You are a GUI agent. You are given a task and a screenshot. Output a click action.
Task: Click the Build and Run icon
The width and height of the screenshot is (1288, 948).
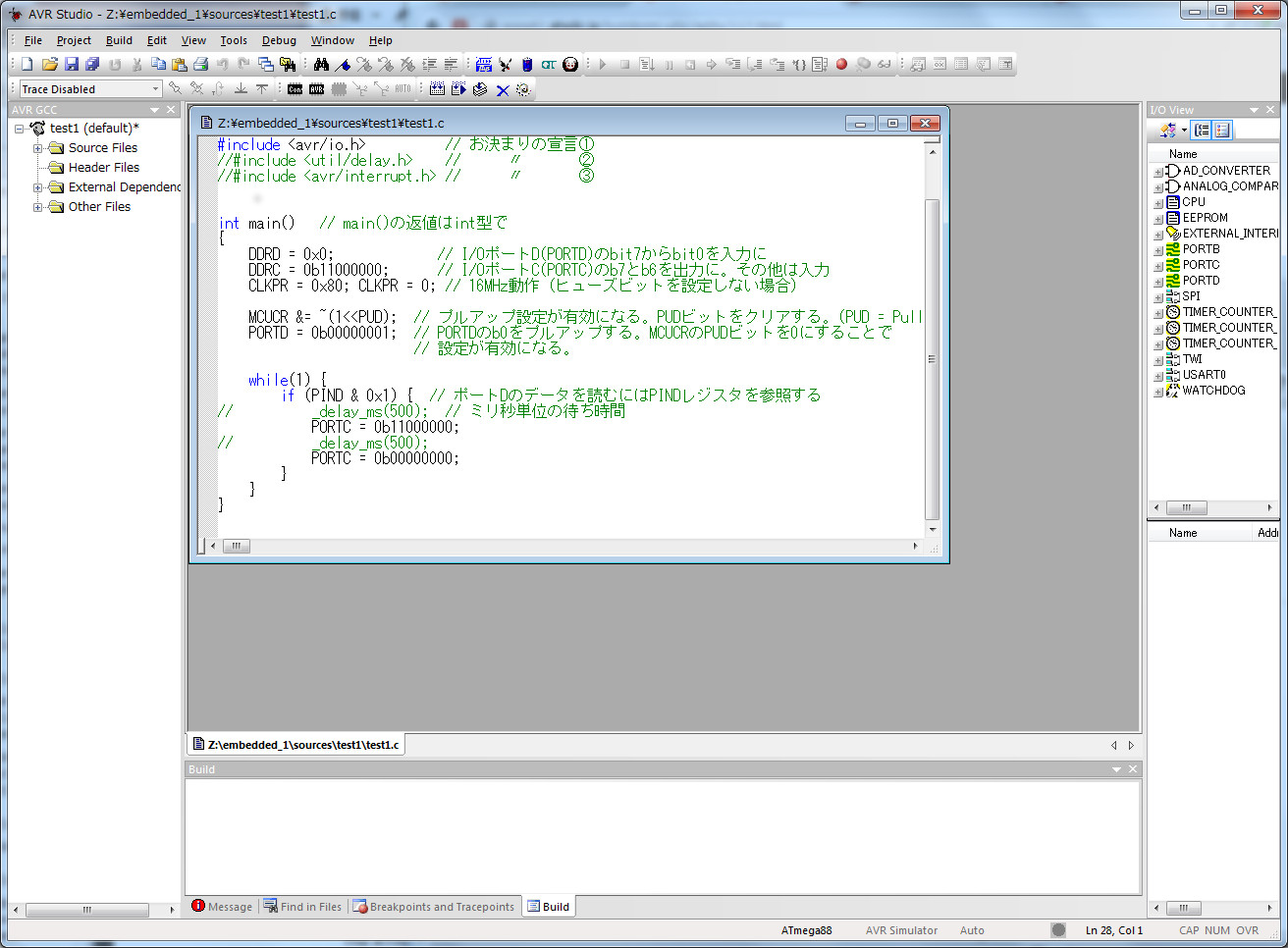[459, 89]
